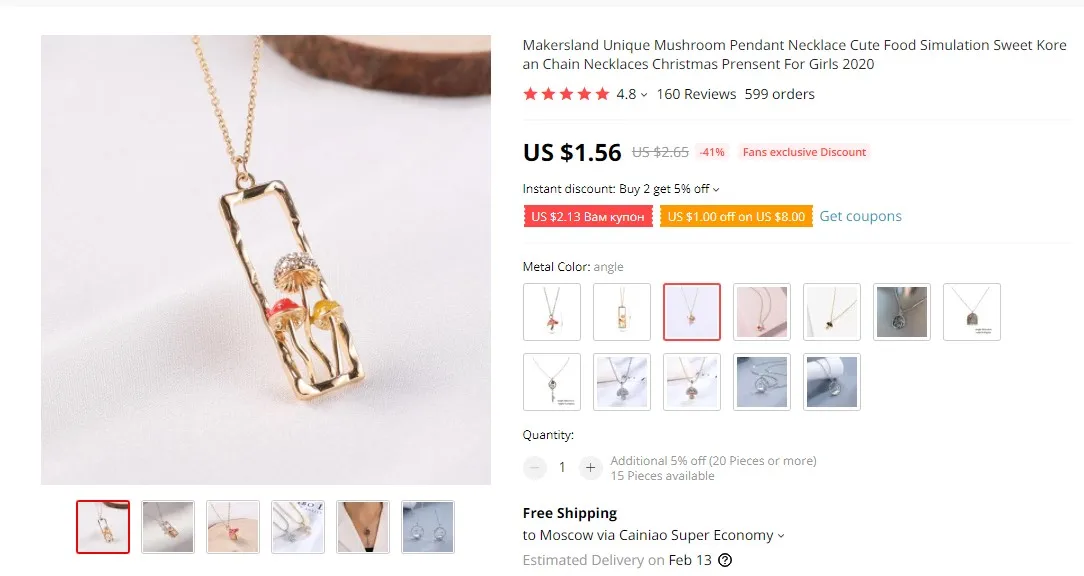Show the necklace worn on neck thumbnail
This screenshot has height=576, width=1084.
point(363,527)
